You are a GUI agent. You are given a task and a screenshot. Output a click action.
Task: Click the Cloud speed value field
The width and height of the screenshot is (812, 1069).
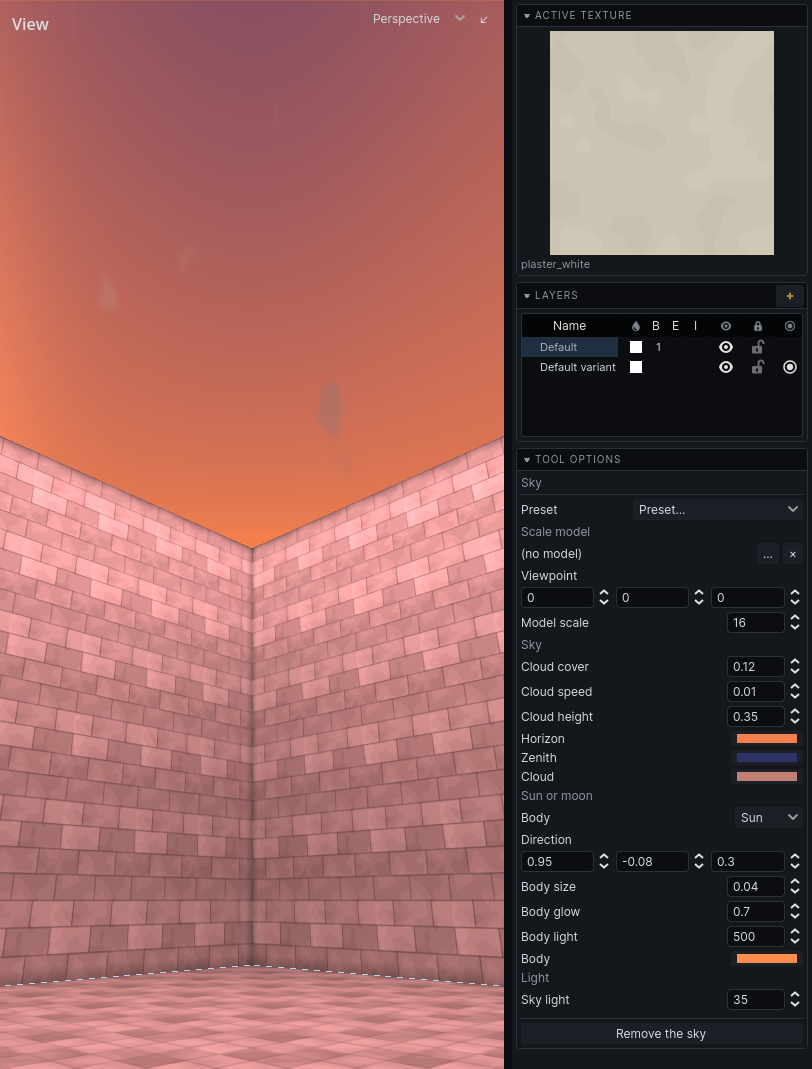[x=755, y=691]
